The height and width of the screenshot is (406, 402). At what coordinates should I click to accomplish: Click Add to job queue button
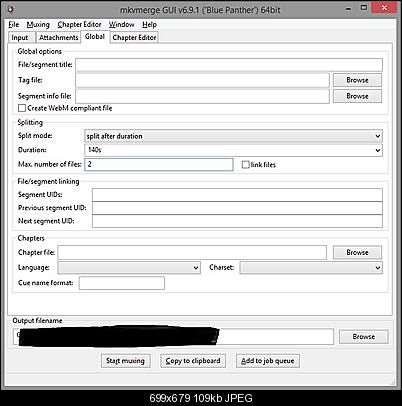point(268,361)
